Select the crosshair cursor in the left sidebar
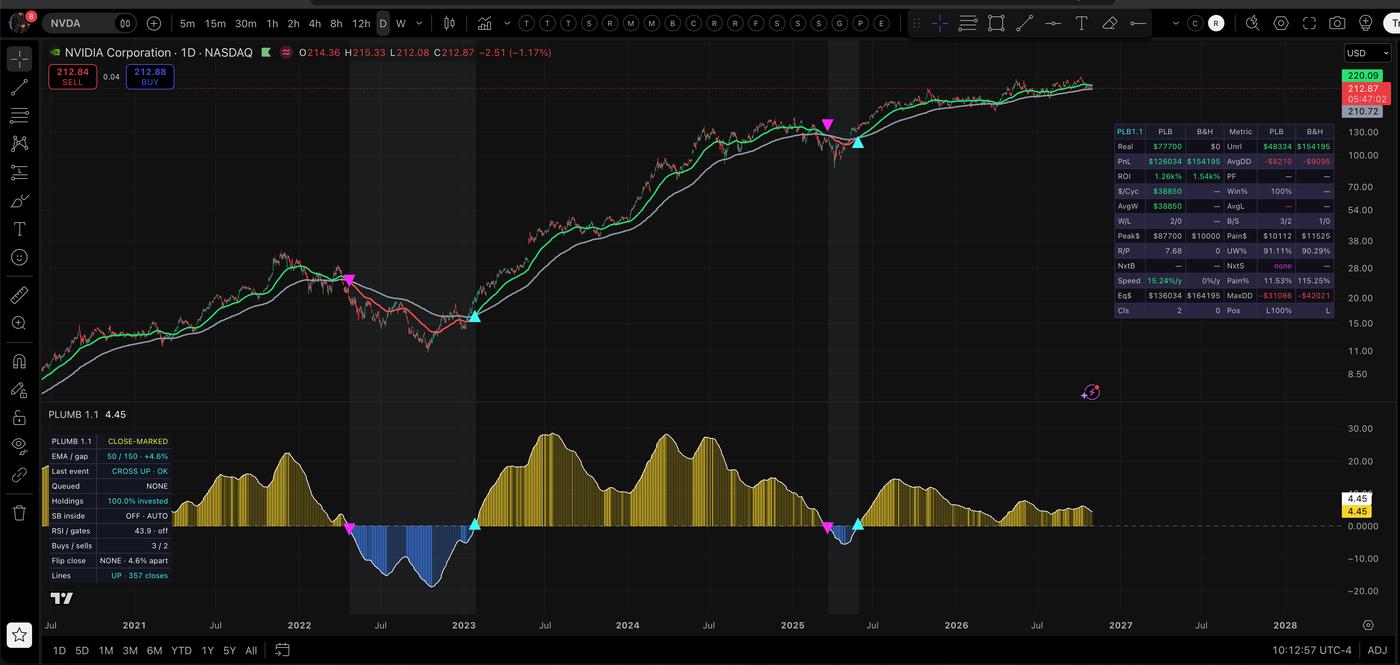Screen dimensions: 1400x665 coord(19,59)
